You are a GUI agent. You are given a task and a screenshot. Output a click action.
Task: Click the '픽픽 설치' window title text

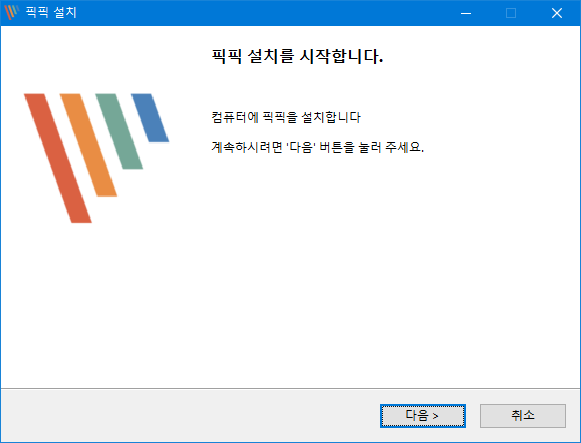(51, 13)
